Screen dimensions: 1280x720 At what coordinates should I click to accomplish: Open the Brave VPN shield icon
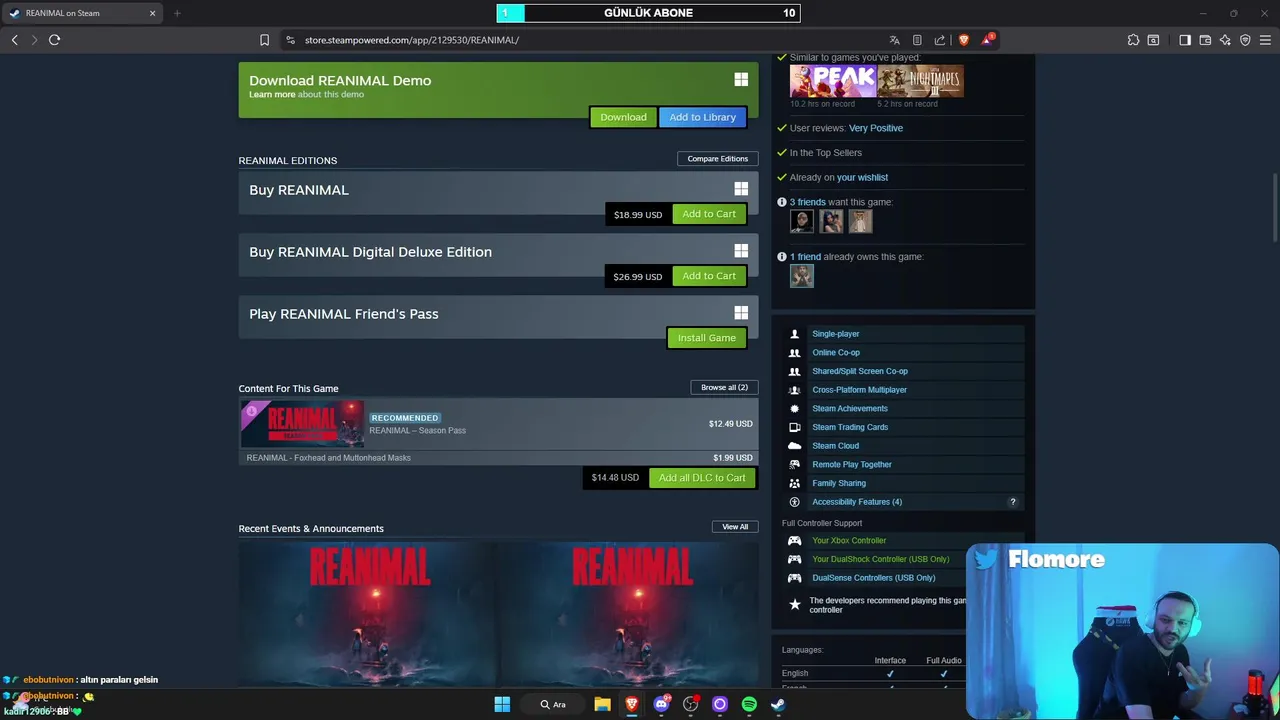(1245, 40)
